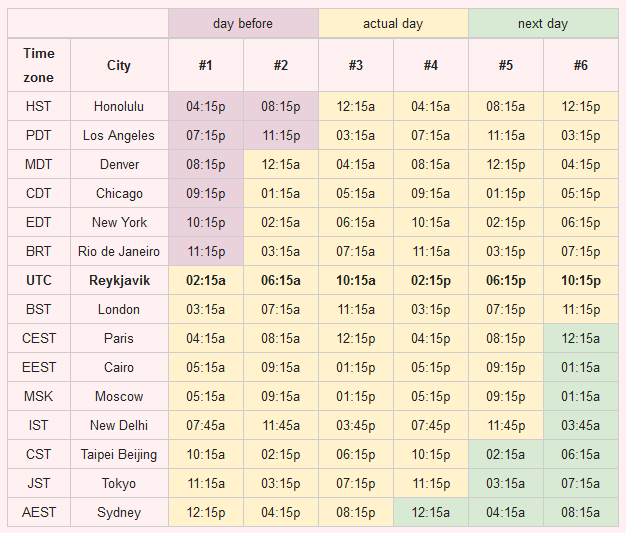This screenshot has height=533, width=626.
Task: Click the 'day before' header cell
Action: coord(243,24)
